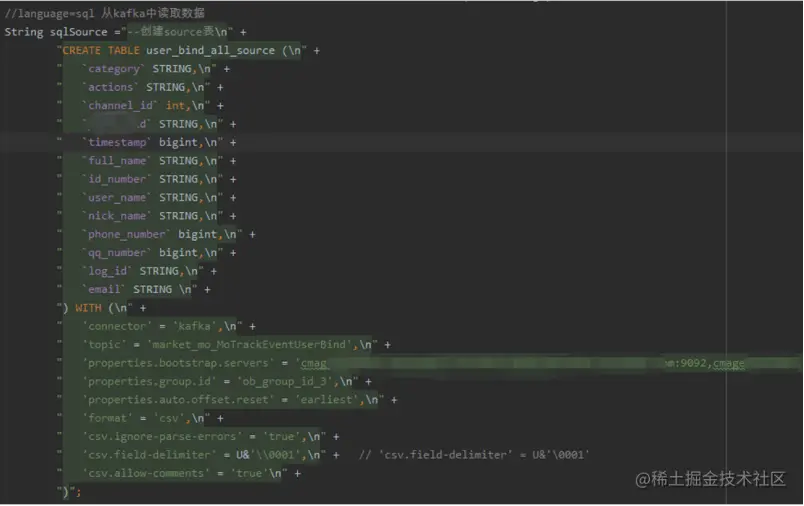
Task: Click the bigint type on timestamp line
Action: click(x=178, y=142)
